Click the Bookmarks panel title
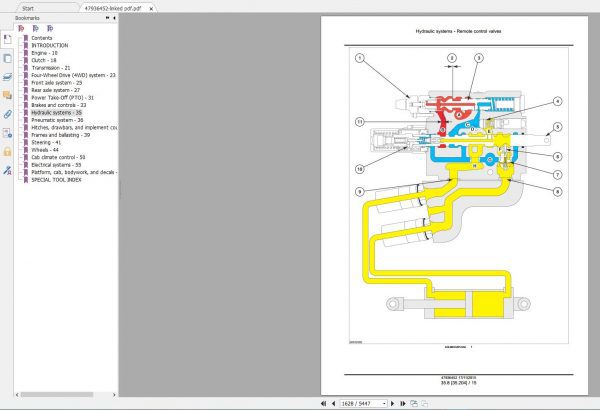This screenshot has height=410, width=600. [x=27, y=18]
